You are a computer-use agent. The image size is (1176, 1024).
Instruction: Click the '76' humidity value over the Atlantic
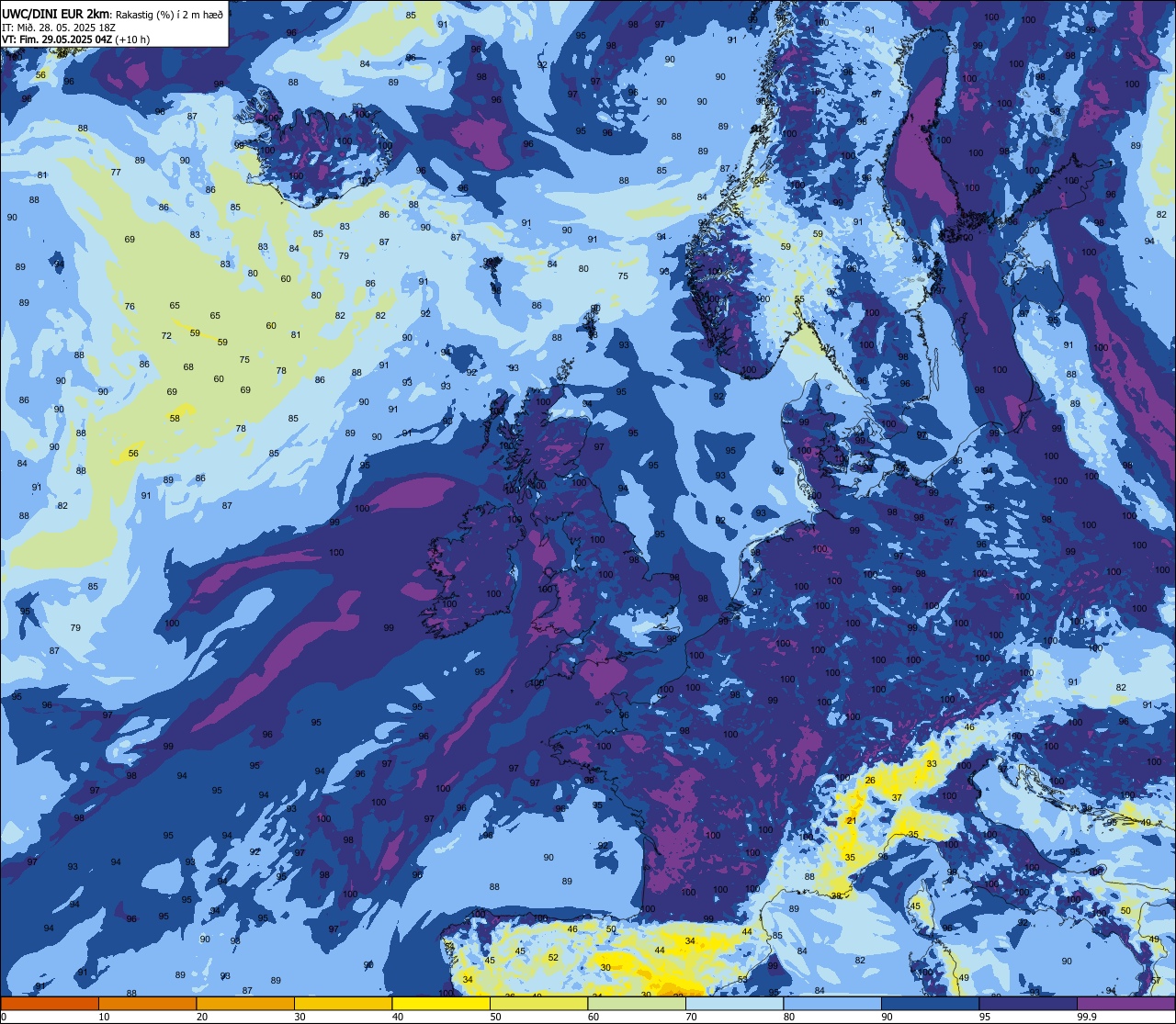pyautogui.click(x=130, y=307)
